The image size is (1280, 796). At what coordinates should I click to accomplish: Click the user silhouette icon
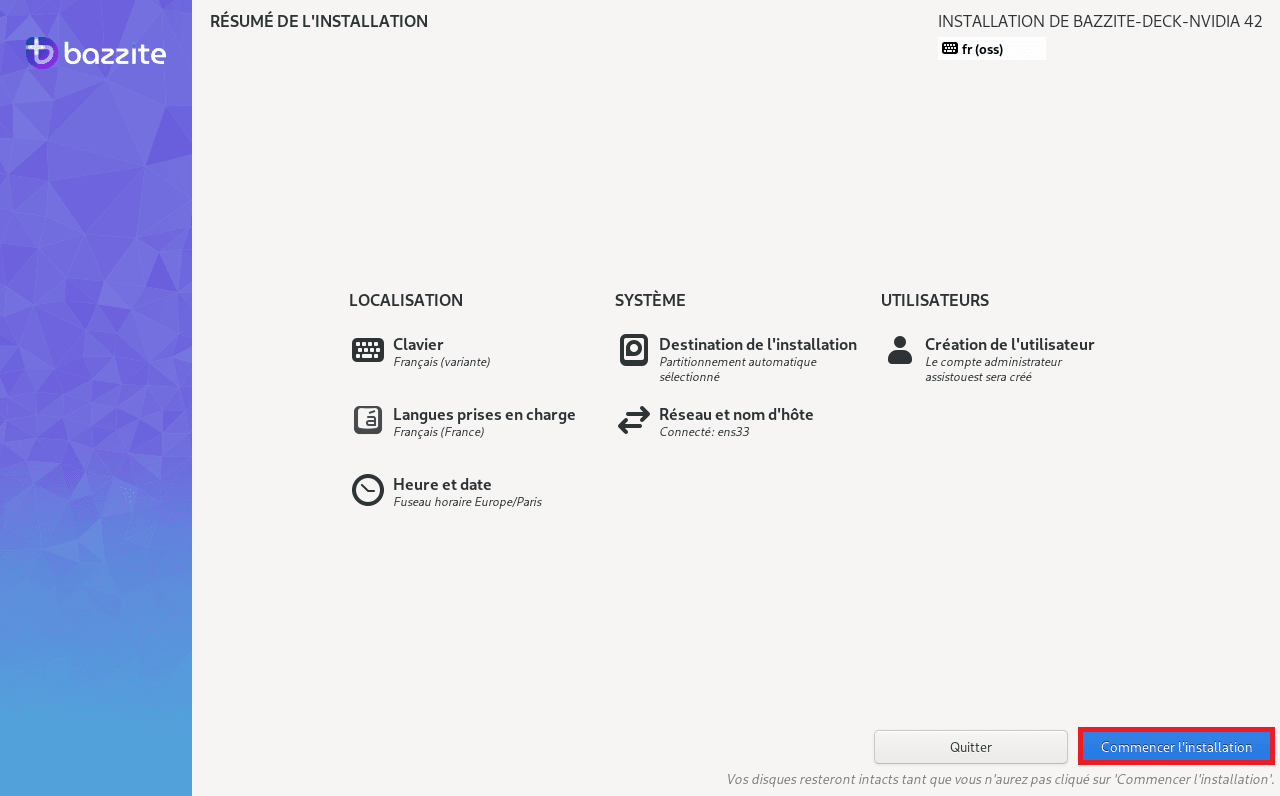[x=900, y=350]
